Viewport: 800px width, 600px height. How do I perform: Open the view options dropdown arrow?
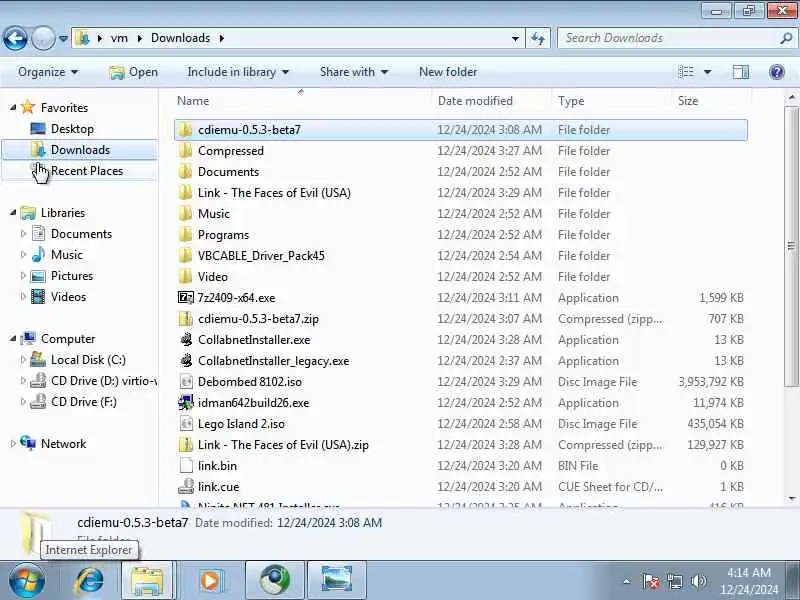(708, 72)
